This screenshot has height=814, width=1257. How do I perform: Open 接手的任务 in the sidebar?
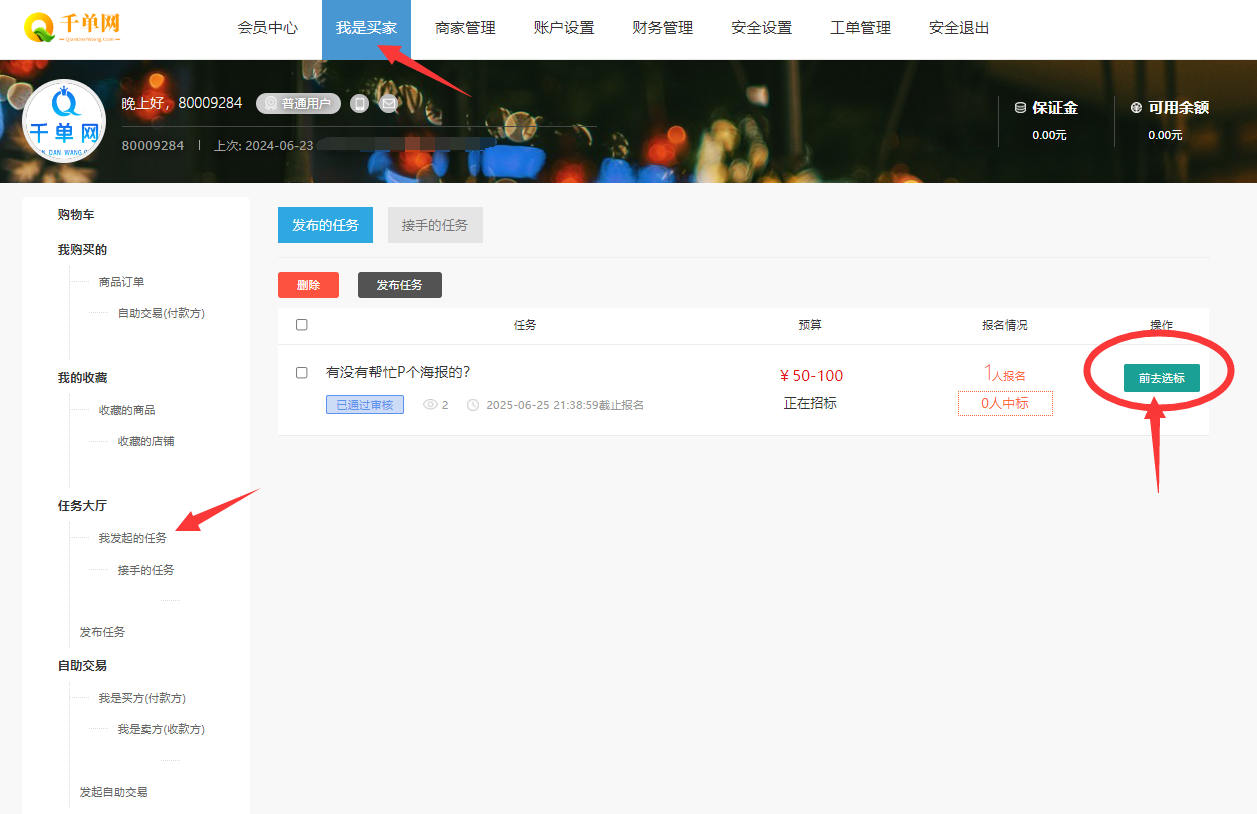146,570
